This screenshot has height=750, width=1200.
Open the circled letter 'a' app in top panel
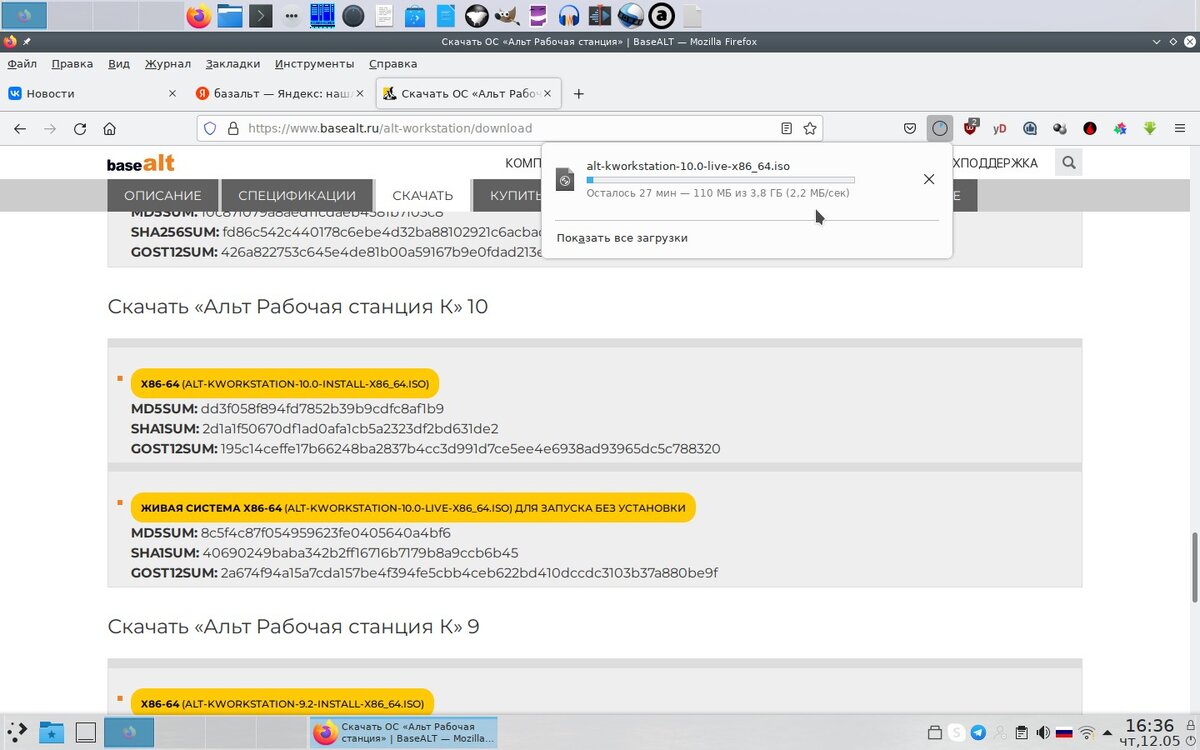(661, 16)
